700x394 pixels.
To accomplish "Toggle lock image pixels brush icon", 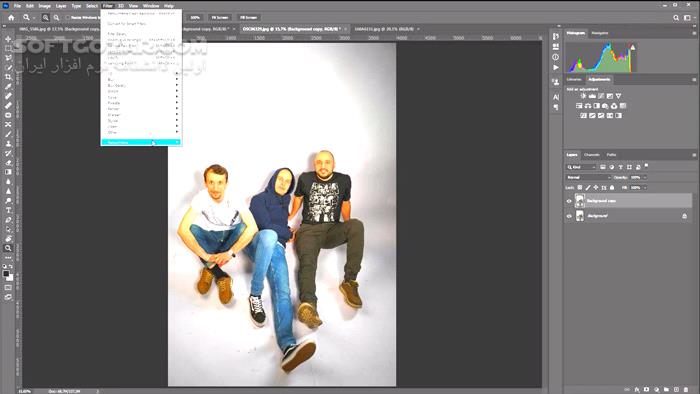I will [588, 187].
